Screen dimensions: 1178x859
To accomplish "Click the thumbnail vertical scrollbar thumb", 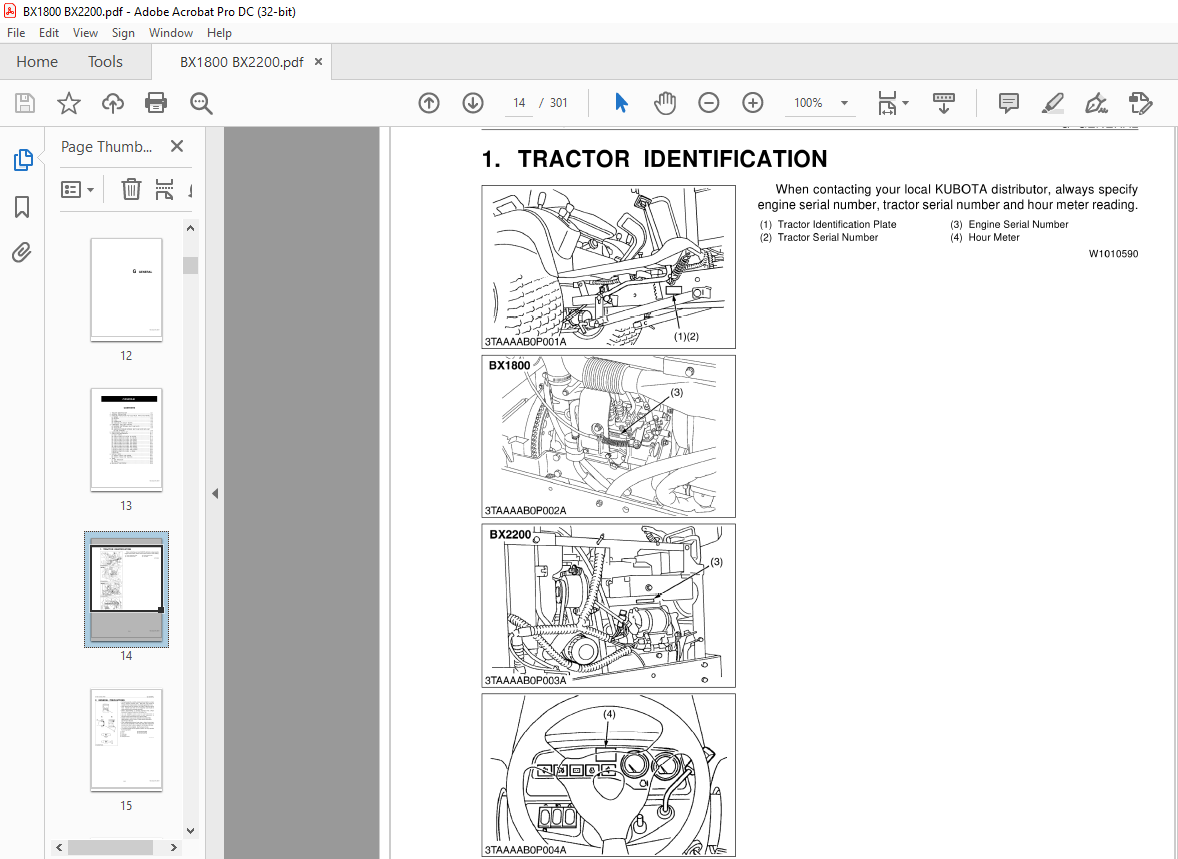I will coord(191,265).
